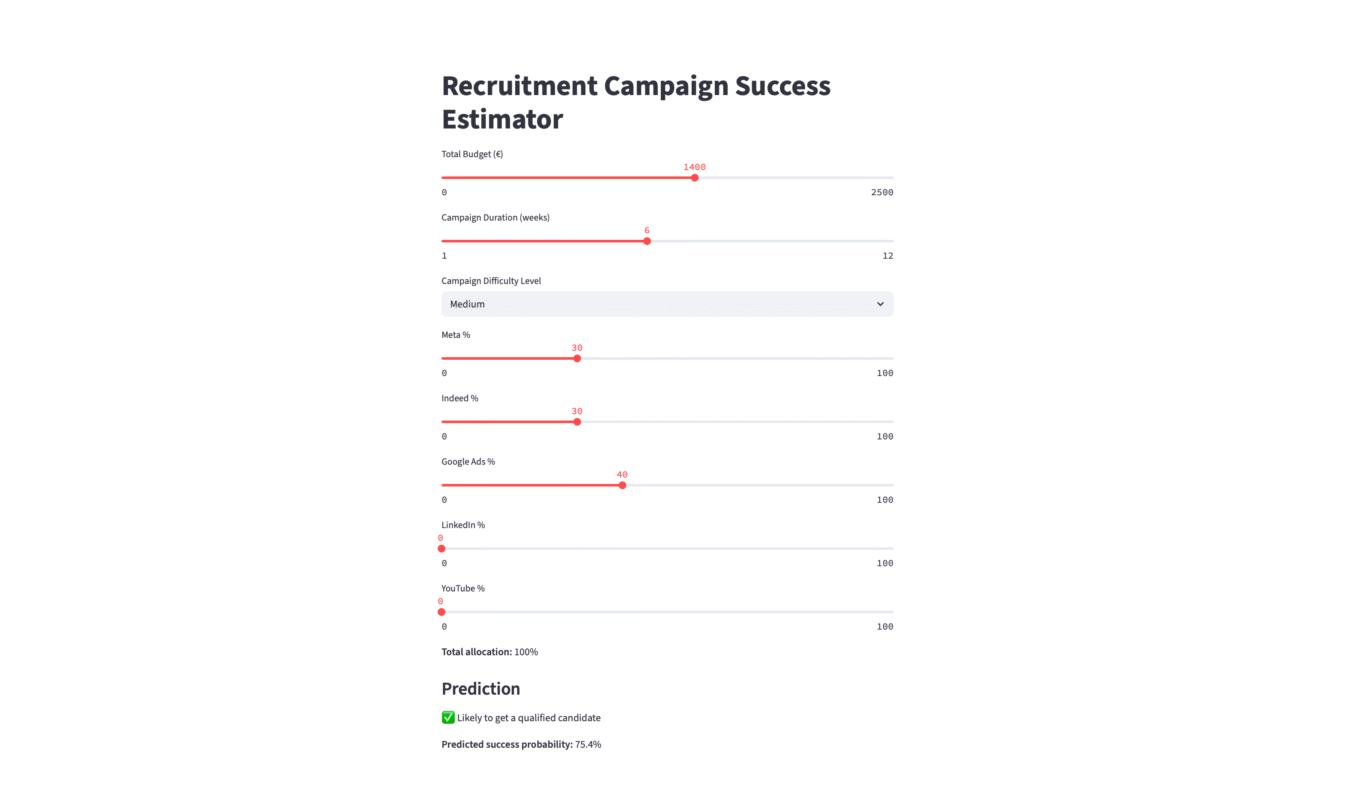Click the 2500 maximum label under Total Budget

[882, 192]
